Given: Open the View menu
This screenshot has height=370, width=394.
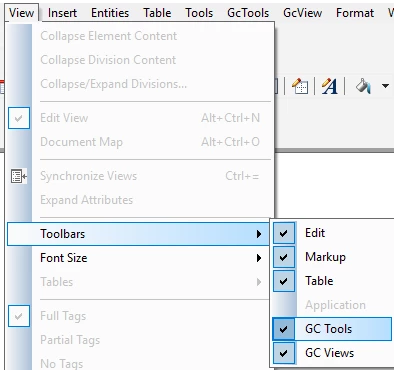Looking at the screenshot, I should (x=22, y=13).
